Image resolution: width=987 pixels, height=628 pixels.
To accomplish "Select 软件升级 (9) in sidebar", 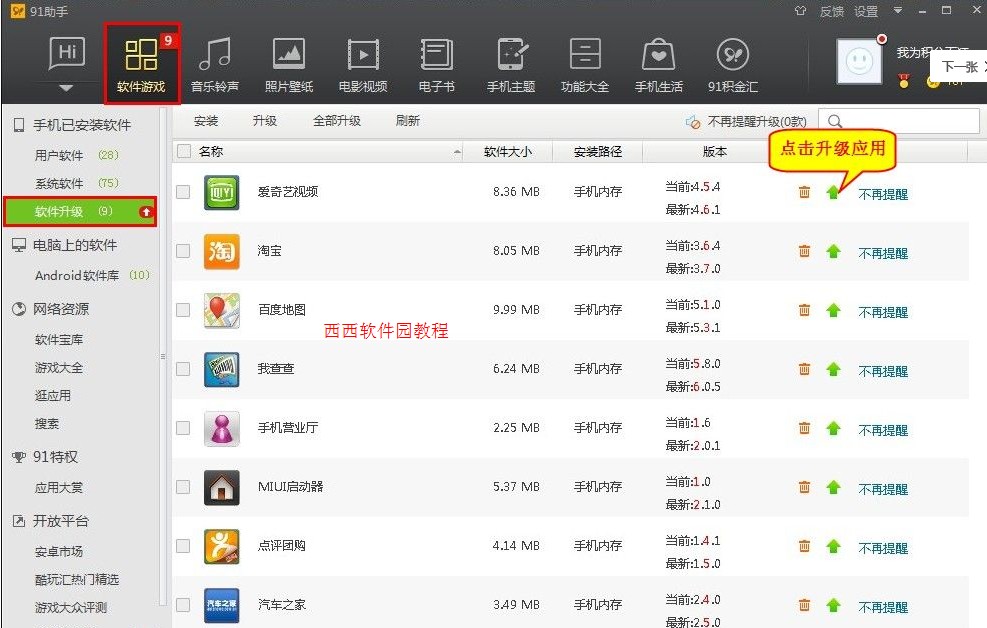I will point(80,211).
